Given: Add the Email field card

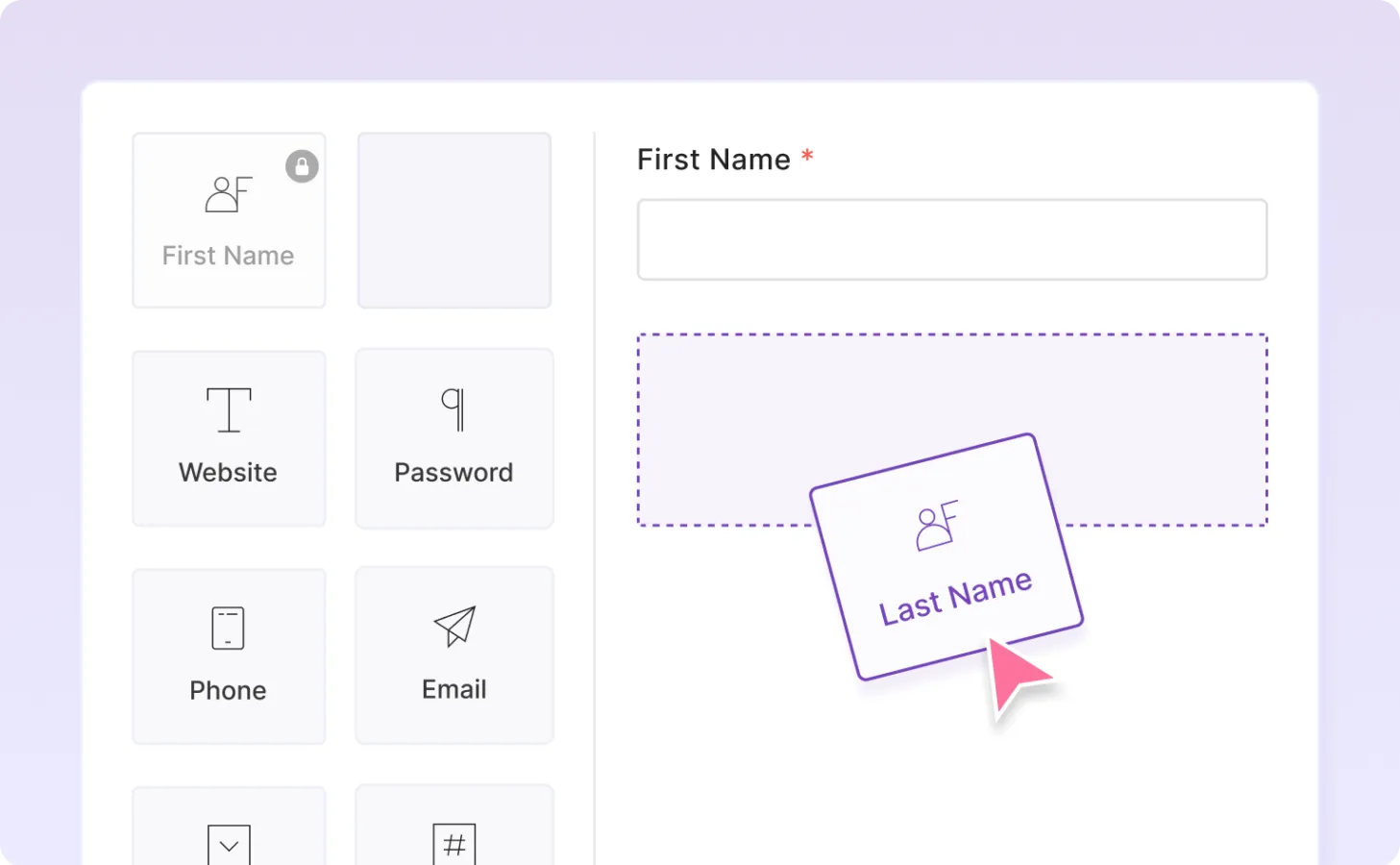Looking at the screenshot, I should 454,655.
